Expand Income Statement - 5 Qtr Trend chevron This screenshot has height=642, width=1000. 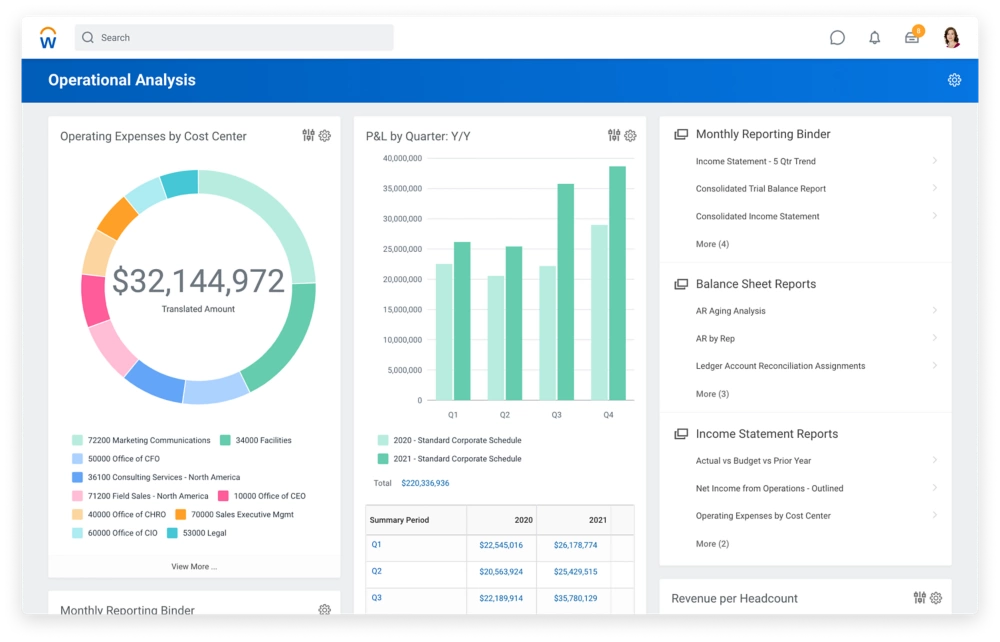point(934,161)
